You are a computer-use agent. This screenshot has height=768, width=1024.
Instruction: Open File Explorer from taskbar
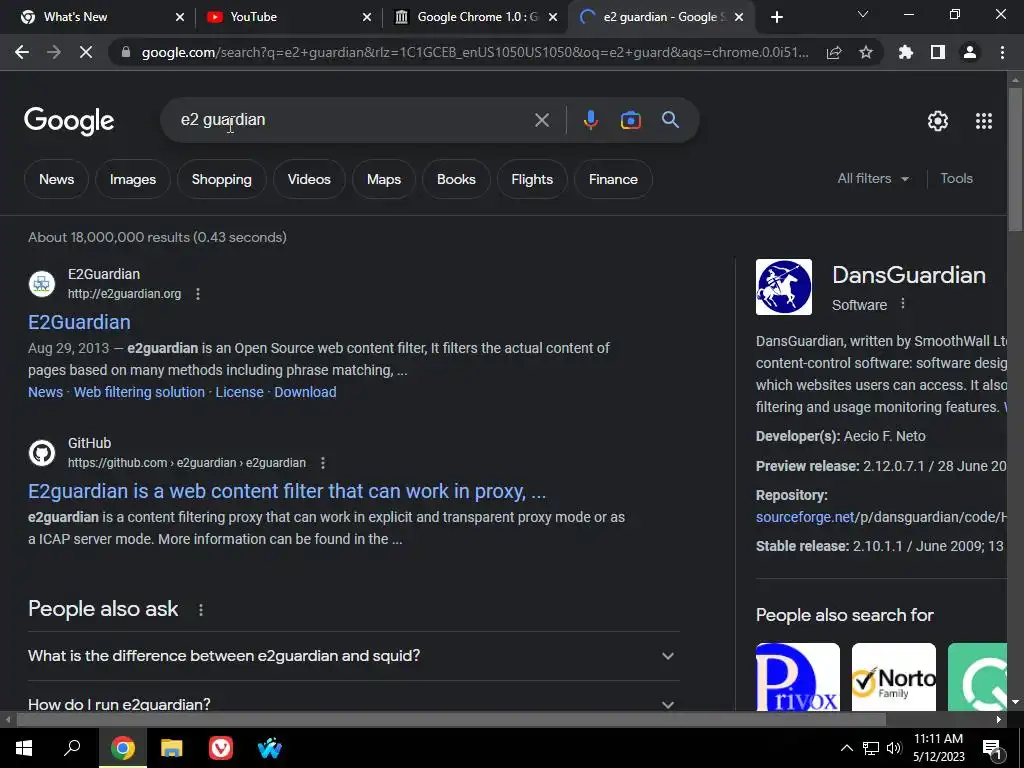(171, 748)
